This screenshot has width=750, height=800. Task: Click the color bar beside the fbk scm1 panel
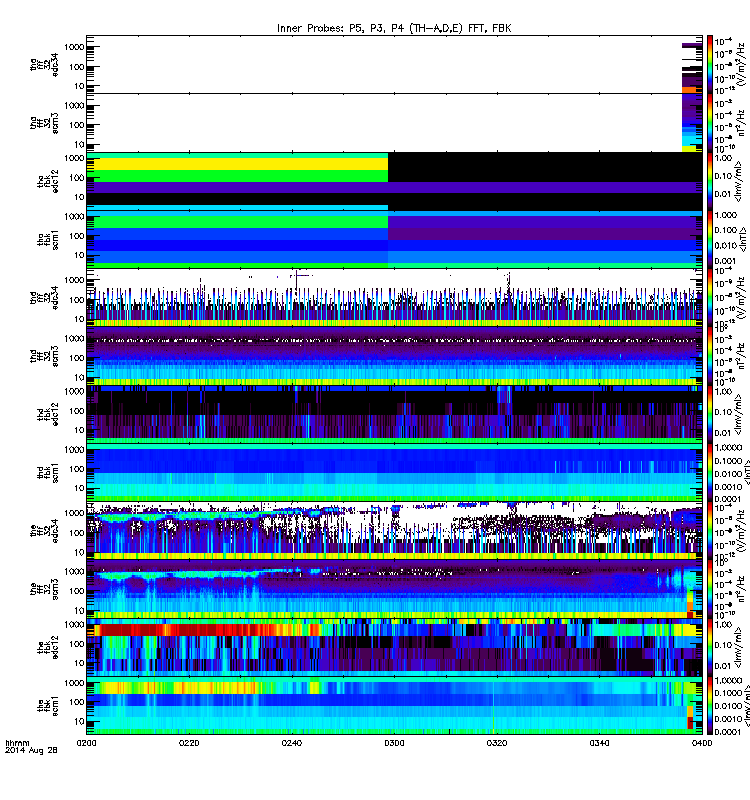click(710, 706)
